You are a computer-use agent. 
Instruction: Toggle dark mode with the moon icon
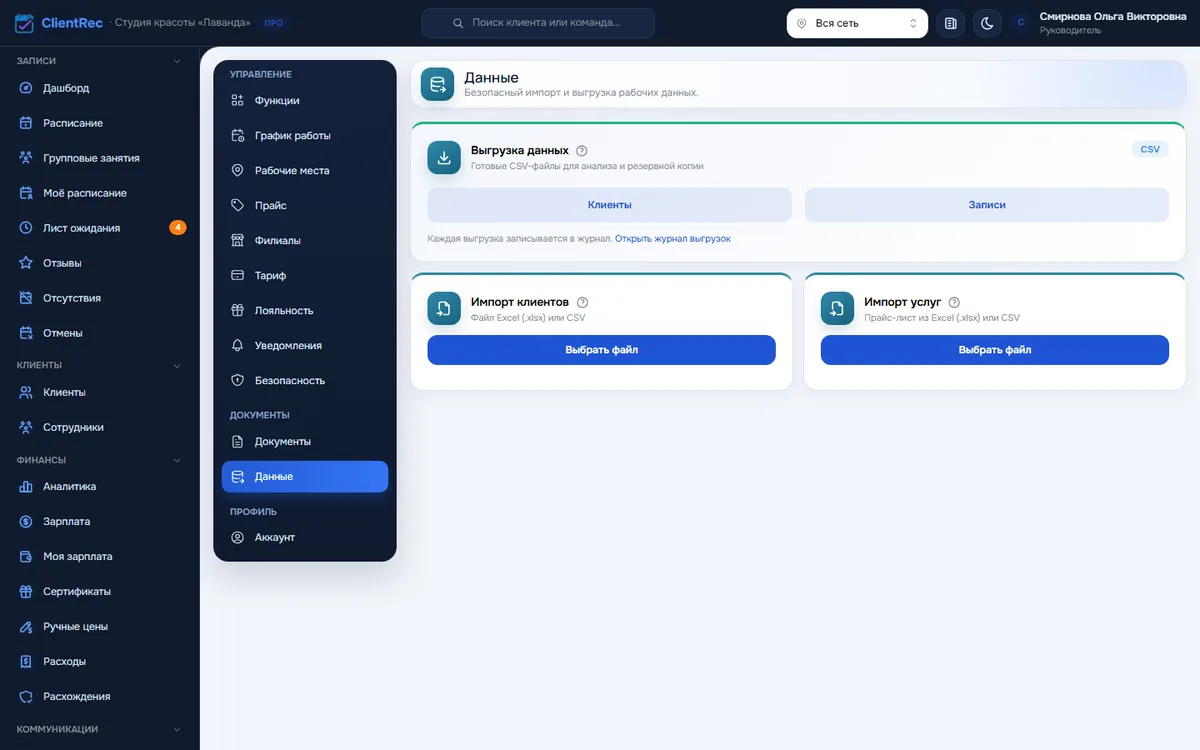tap(987, 23)
